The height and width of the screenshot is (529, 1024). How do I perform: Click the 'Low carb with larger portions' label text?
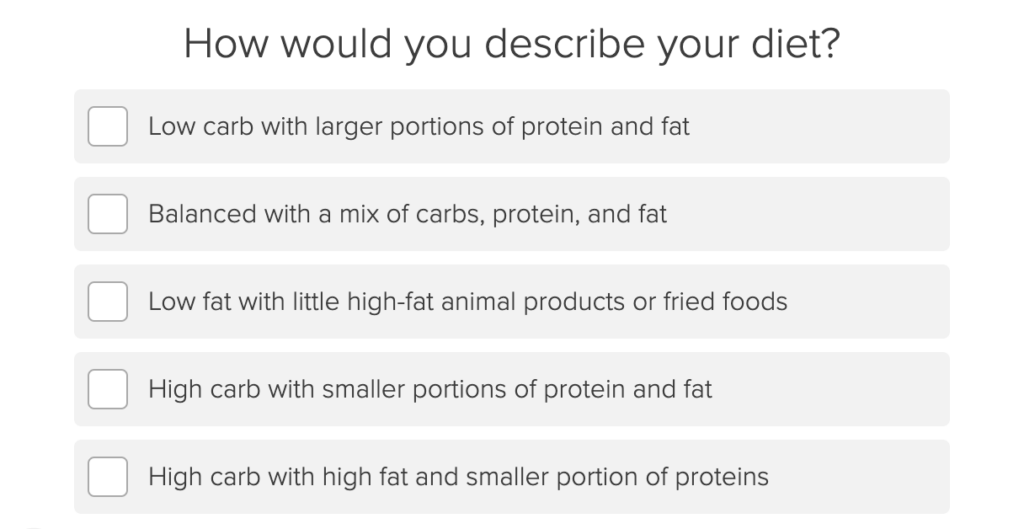(x=419, y=127)
